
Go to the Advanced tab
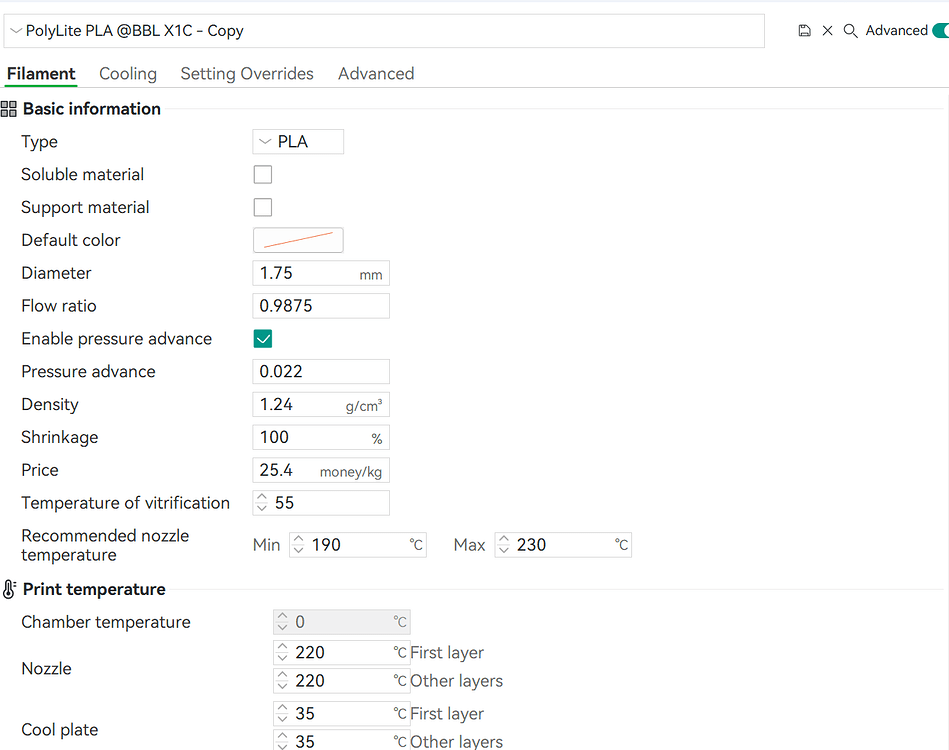click(376, 74)
